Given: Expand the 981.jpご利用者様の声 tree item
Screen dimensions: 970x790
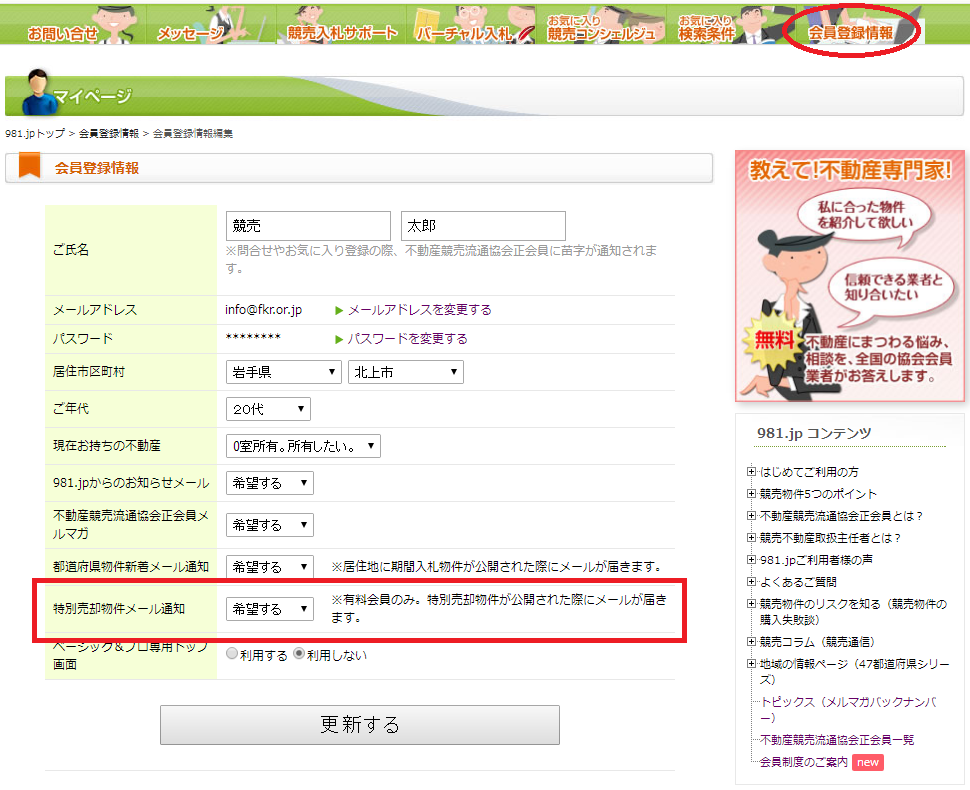Looking at the screenshot, I should pyautogui.click(x=752, y=560).
